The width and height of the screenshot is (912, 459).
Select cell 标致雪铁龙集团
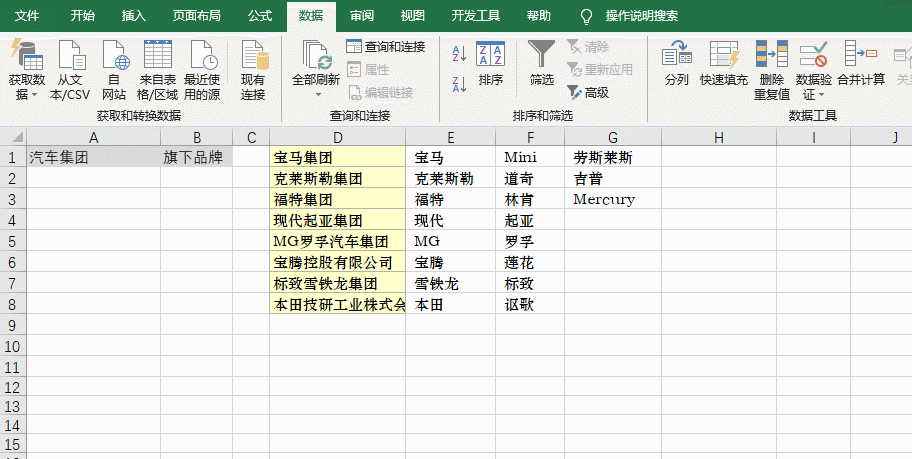(338, 283)
